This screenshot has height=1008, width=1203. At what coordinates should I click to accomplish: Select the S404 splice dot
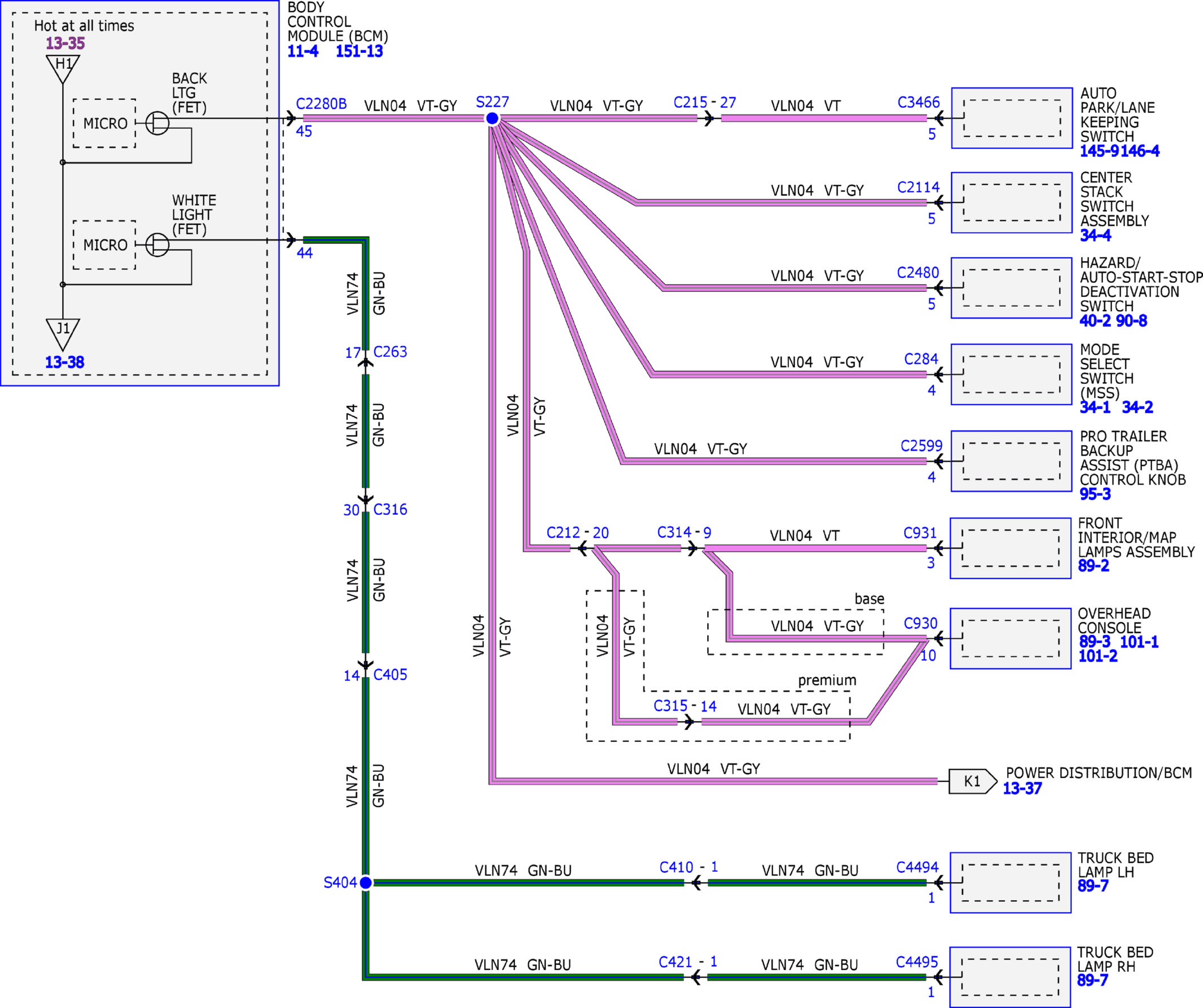[365, 883]
